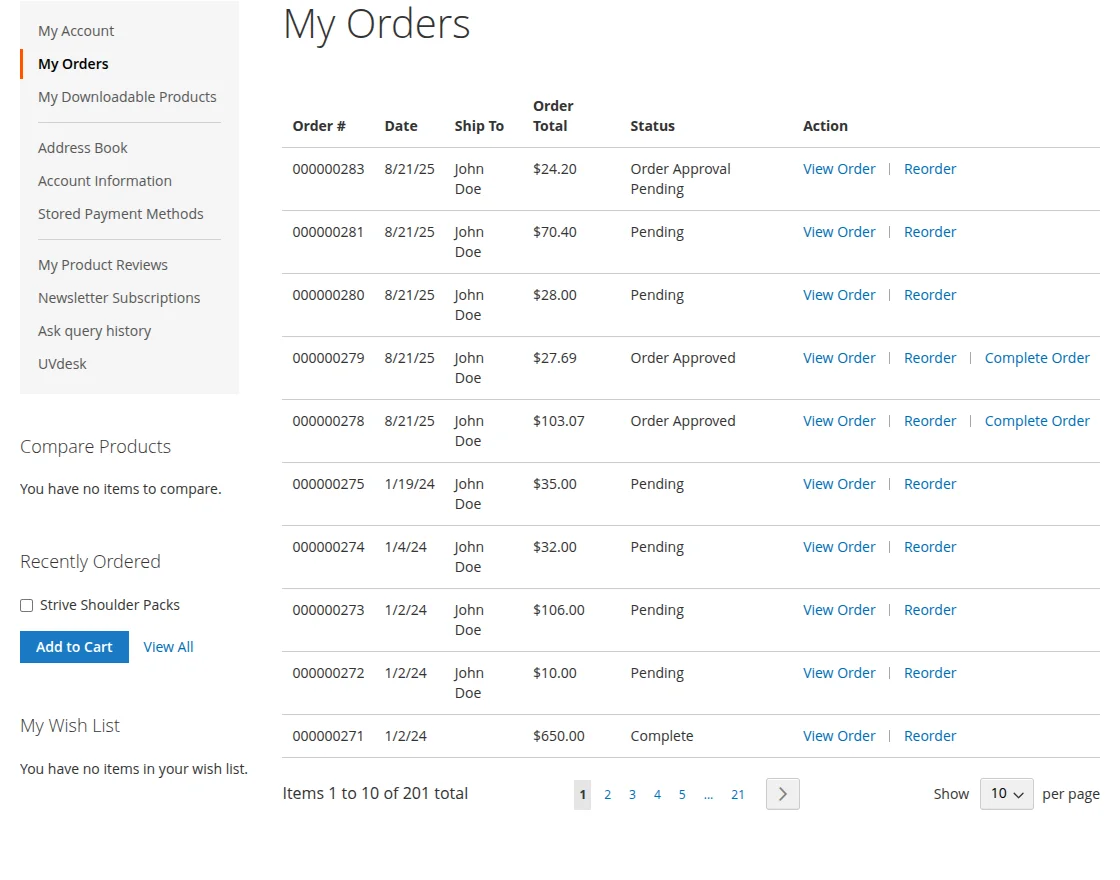The height and width of the screenshot is (880, 1120).
Task: Check the Strive Shoulder Packs checkbox
Action: (x=26, y=605)
